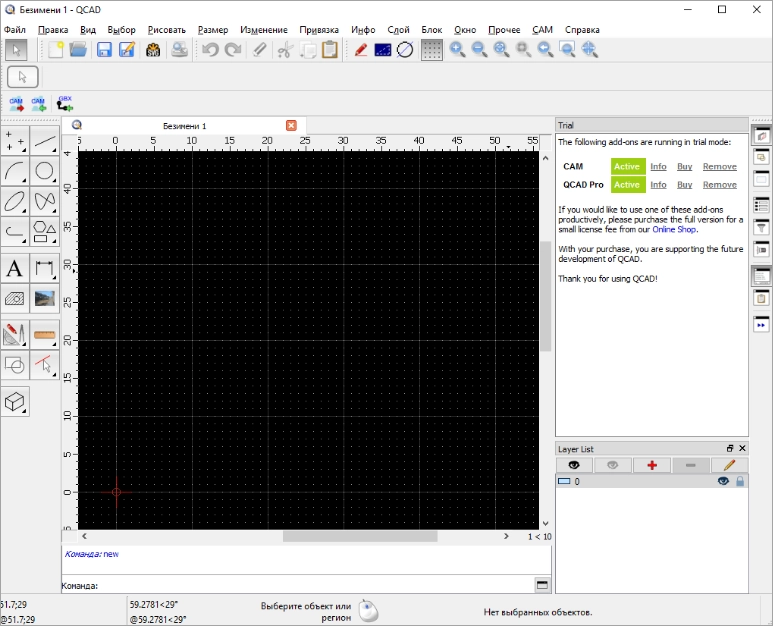Open a file with folder icon
773x626 pixels.
(x=78, y=50)
